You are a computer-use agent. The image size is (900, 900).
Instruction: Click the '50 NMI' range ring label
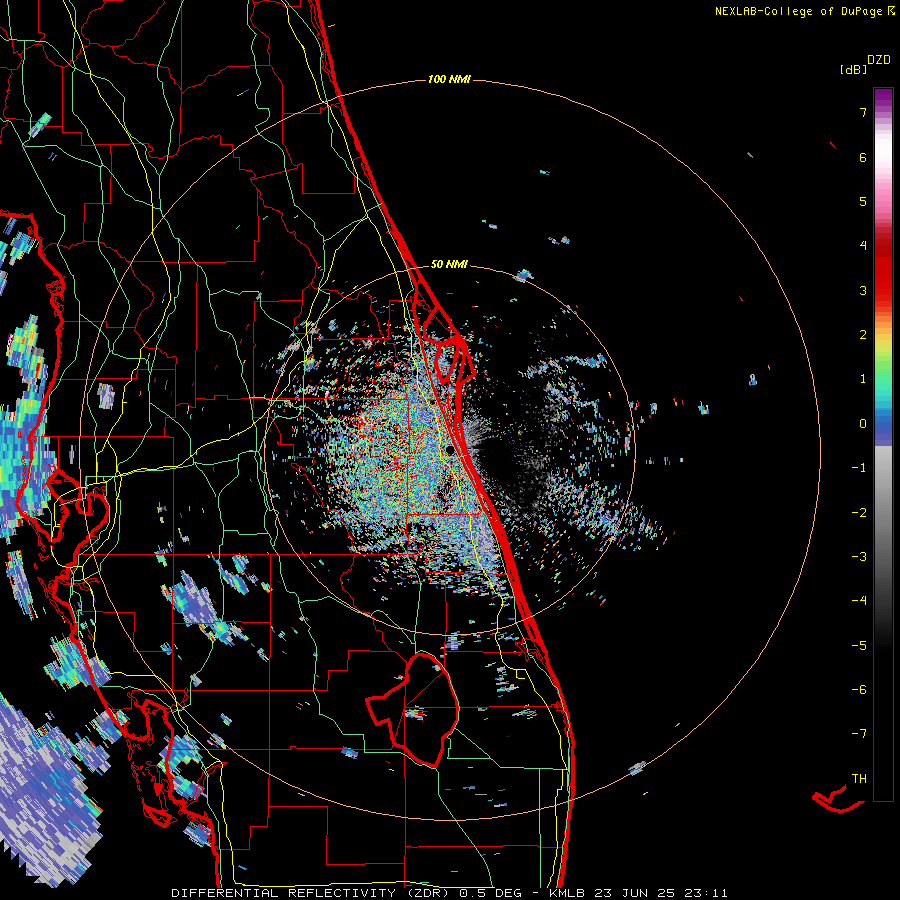point(449,264)
